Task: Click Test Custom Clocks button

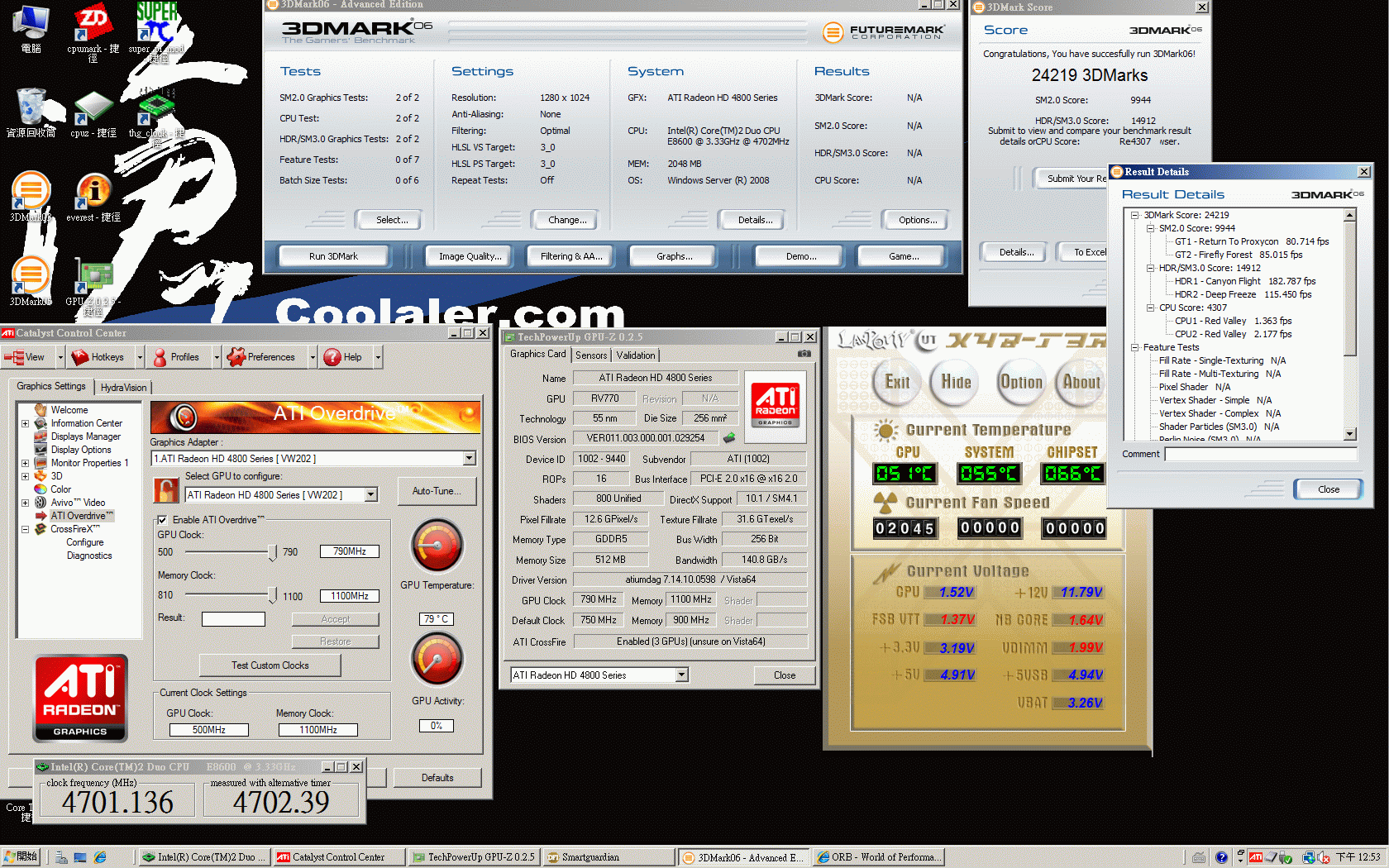Action: (270, 665)
